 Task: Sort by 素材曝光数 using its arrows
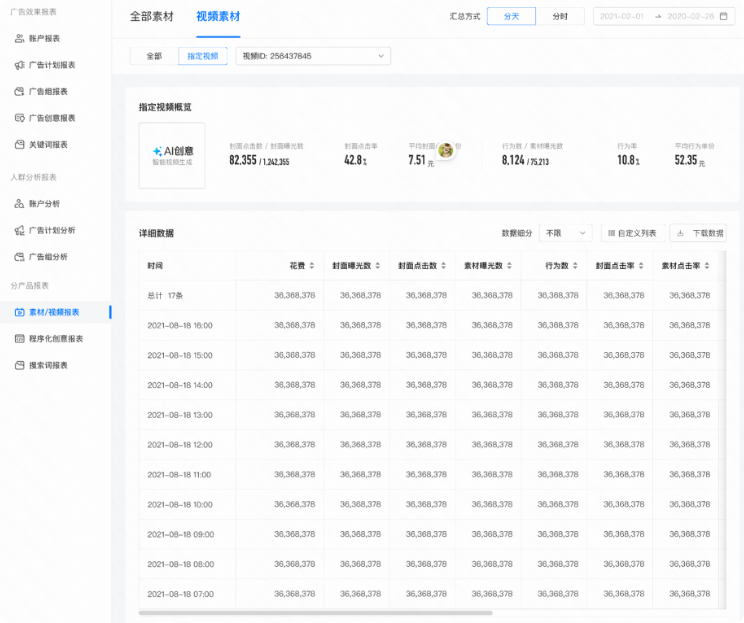(x=509, y=266)
